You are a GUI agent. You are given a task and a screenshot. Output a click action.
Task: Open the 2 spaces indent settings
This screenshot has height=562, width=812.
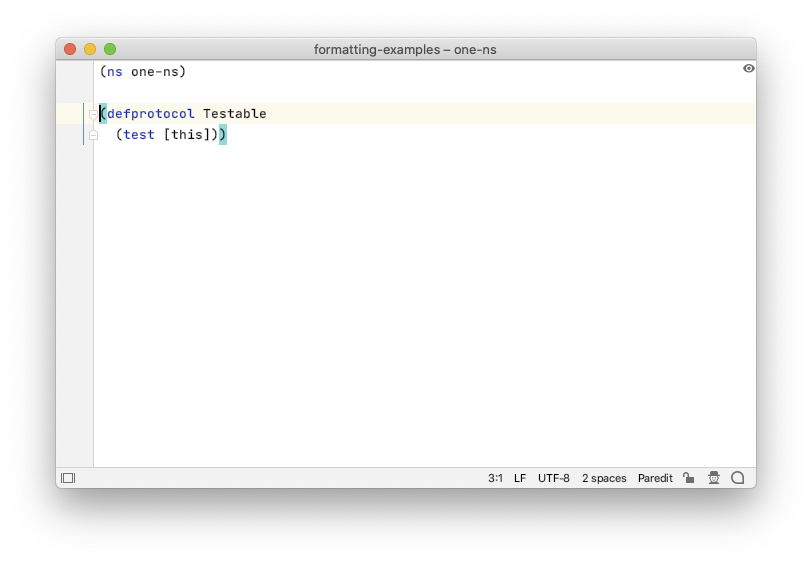point(604,478)
